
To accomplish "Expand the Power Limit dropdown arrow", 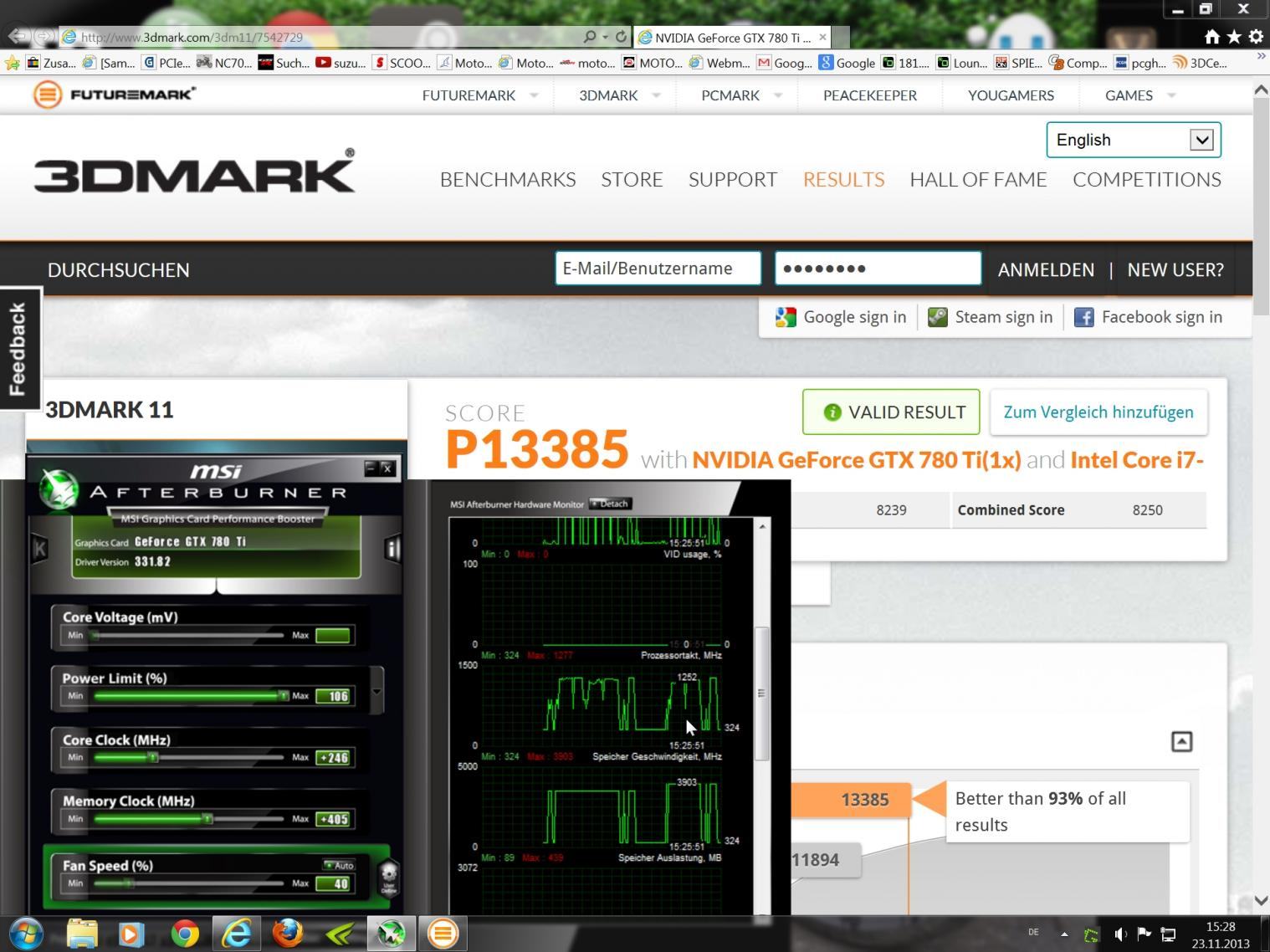I will pos(376,691).
